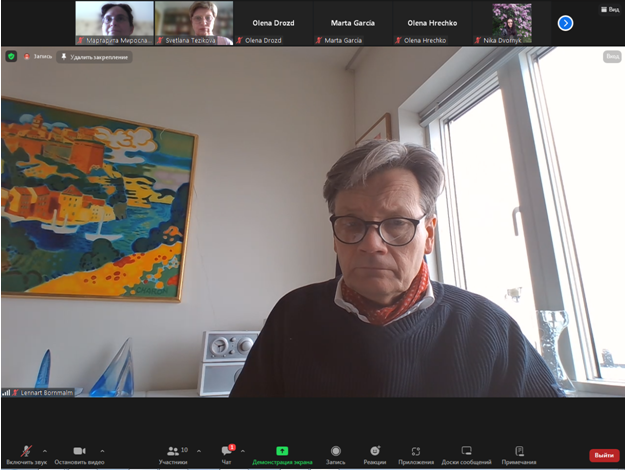Open the Приложения apps panel

coord(415,454)
